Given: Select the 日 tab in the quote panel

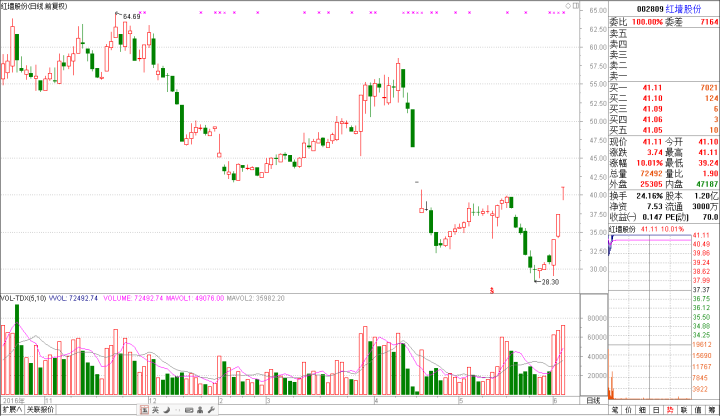Looking at the screenshot, I should pyautogui.click(x=657, y=410).
